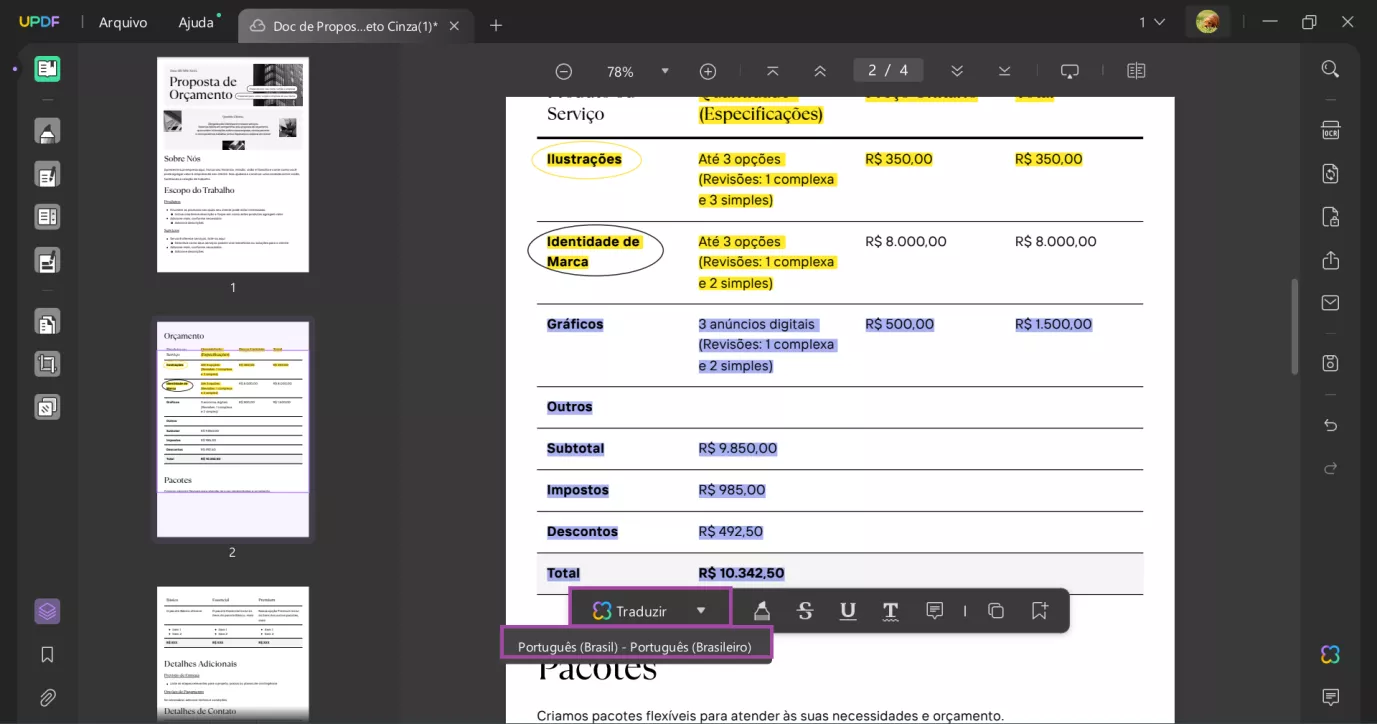Open the Edit PDF tool in sidebar
1377x724 pixels.
pyautogui.click(x=47, y=174)
